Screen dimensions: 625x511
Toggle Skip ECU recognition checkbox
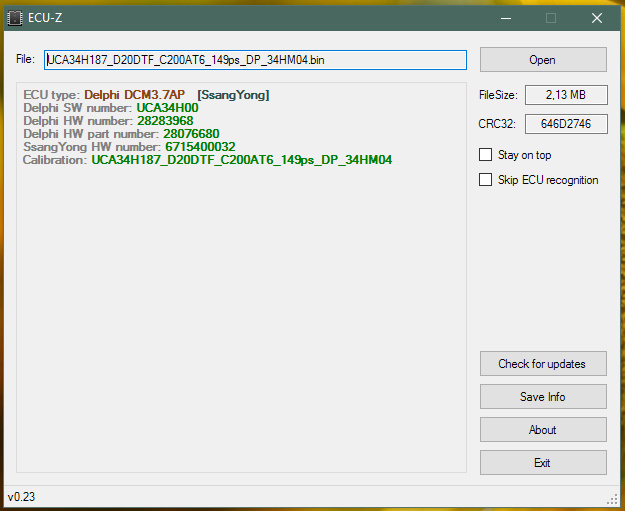click(x=485, y=180)
